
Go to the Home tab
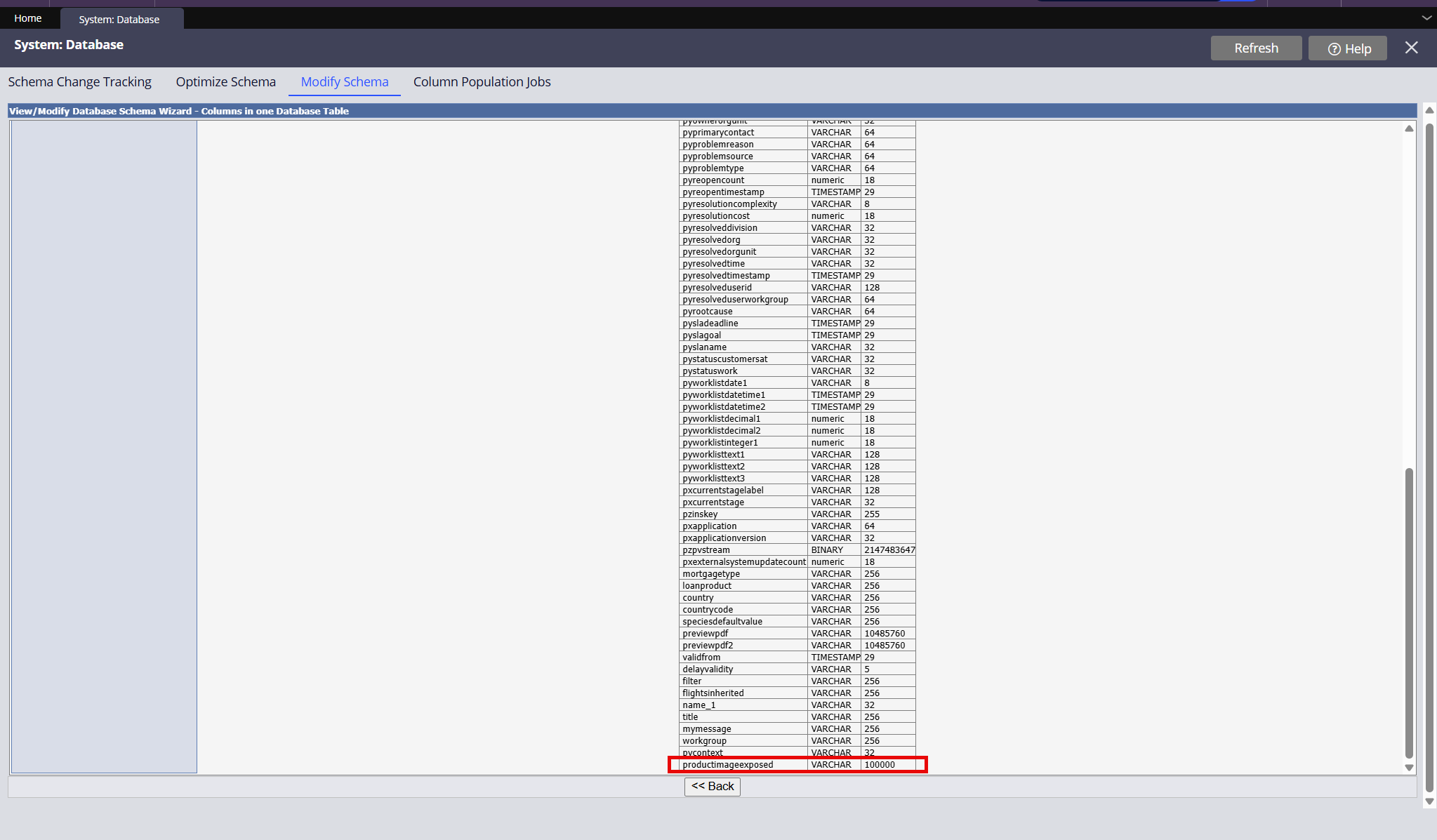(28, 18)
